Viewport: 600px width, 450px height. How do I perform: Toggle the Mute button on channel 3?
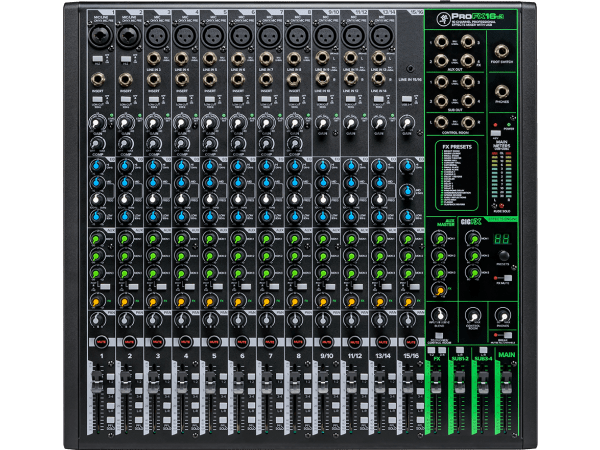[x=157, y=341]
